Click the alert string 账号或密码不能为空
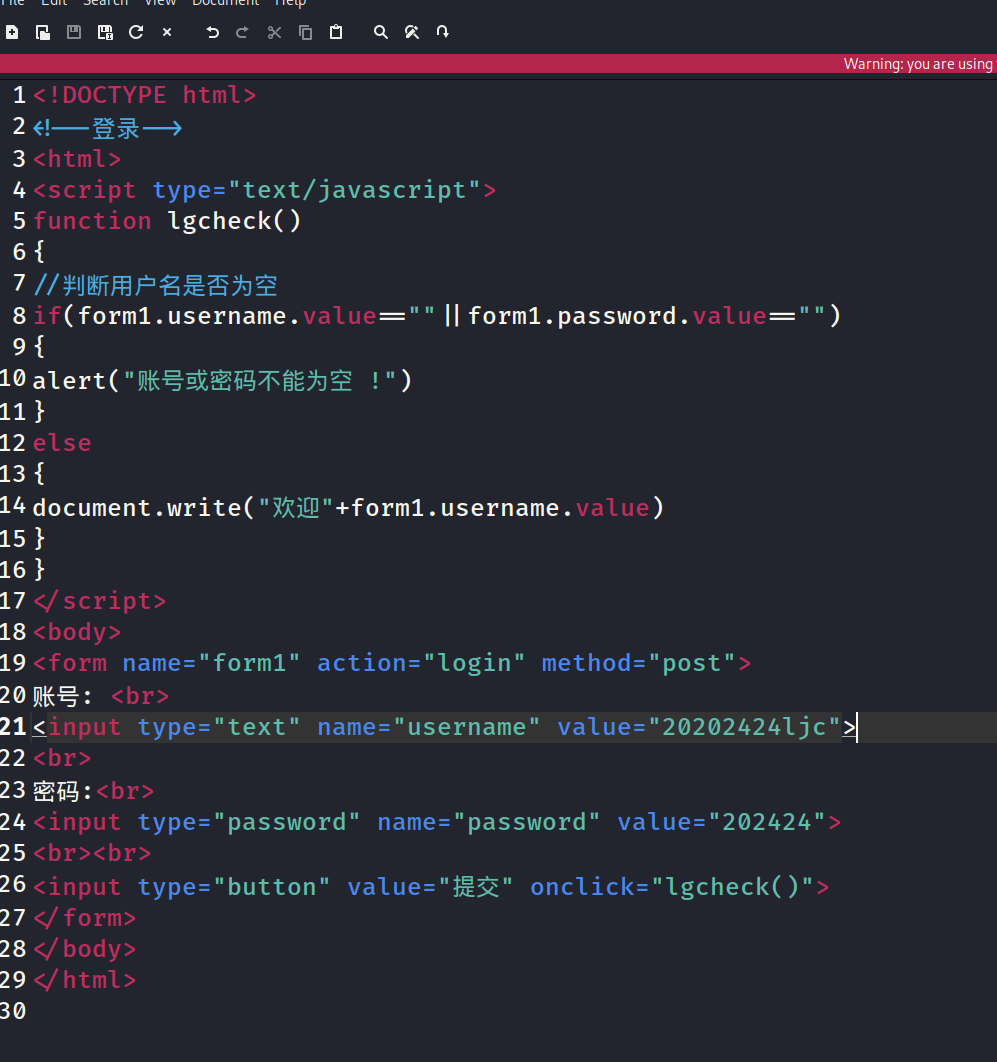Viewport: 997px width, 1062px height. tap(245, 381)
